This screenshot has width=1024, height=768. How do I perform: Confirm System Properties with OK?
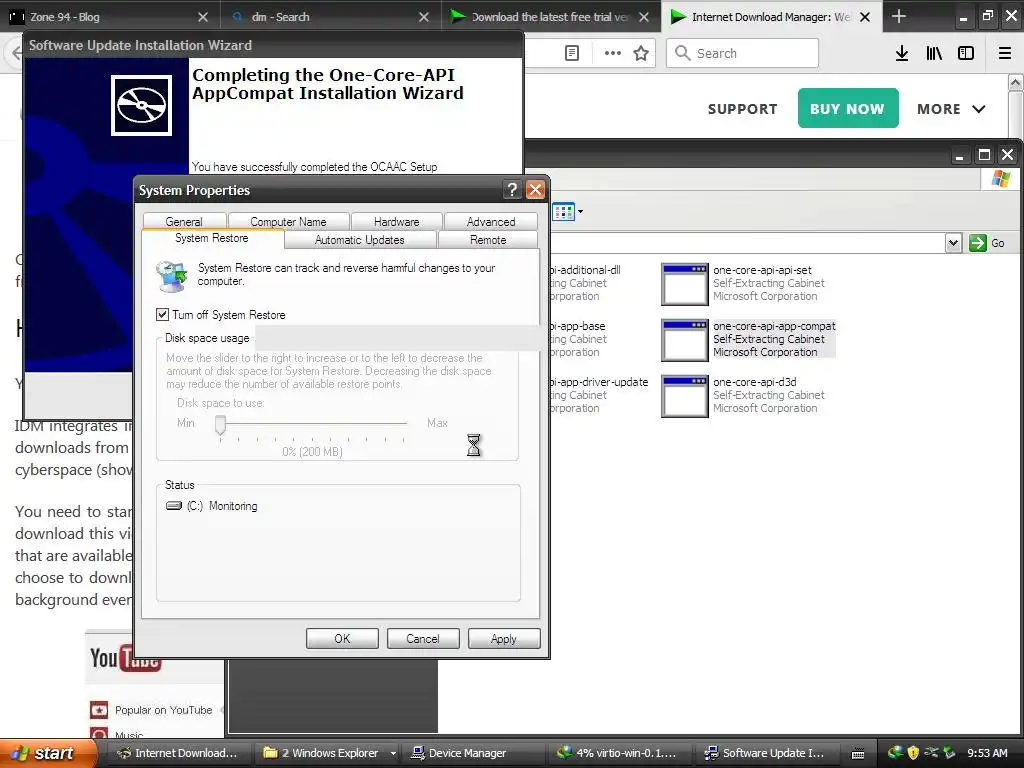click(x=342, y=639)
